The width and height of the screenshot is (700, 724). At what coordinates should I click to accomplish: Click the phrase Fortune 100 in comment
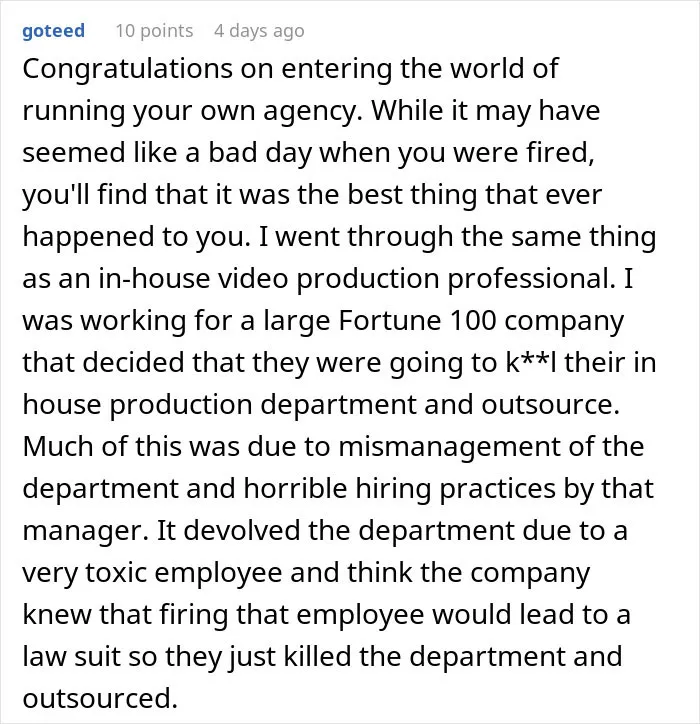pos(417,320)
